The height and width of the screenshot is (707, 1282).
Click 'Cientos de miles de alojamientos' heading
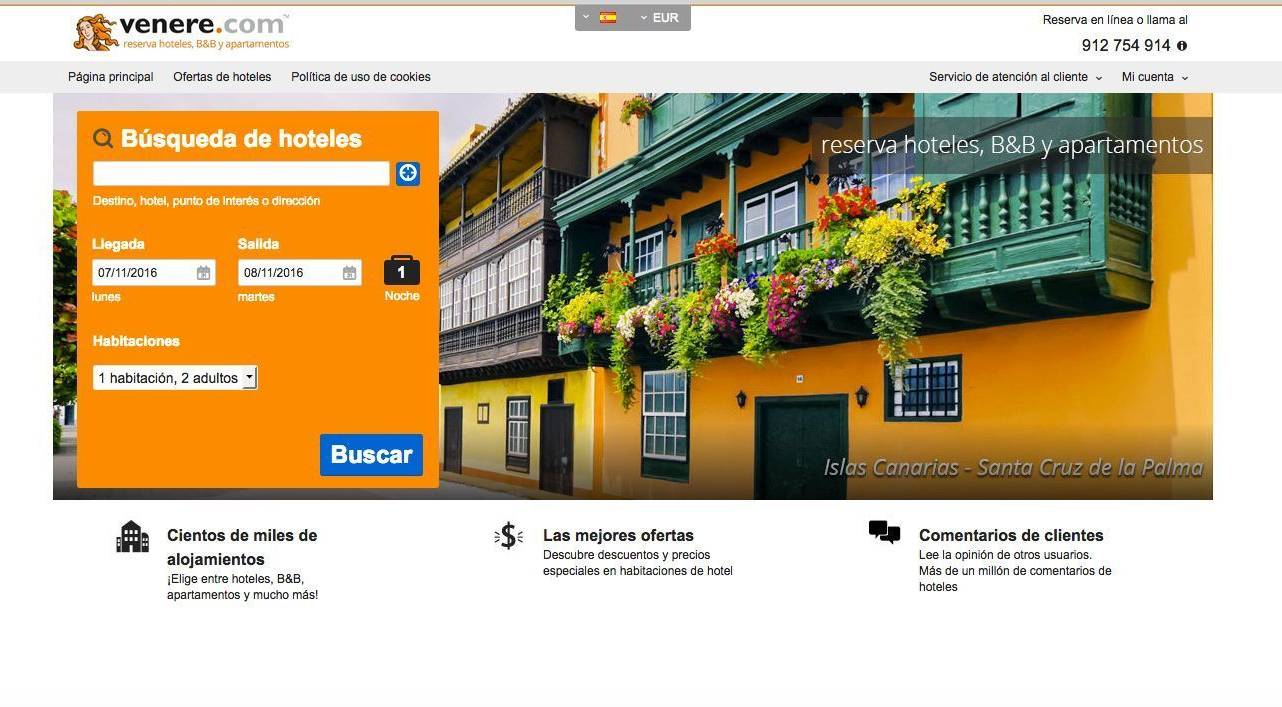[242, 547]
